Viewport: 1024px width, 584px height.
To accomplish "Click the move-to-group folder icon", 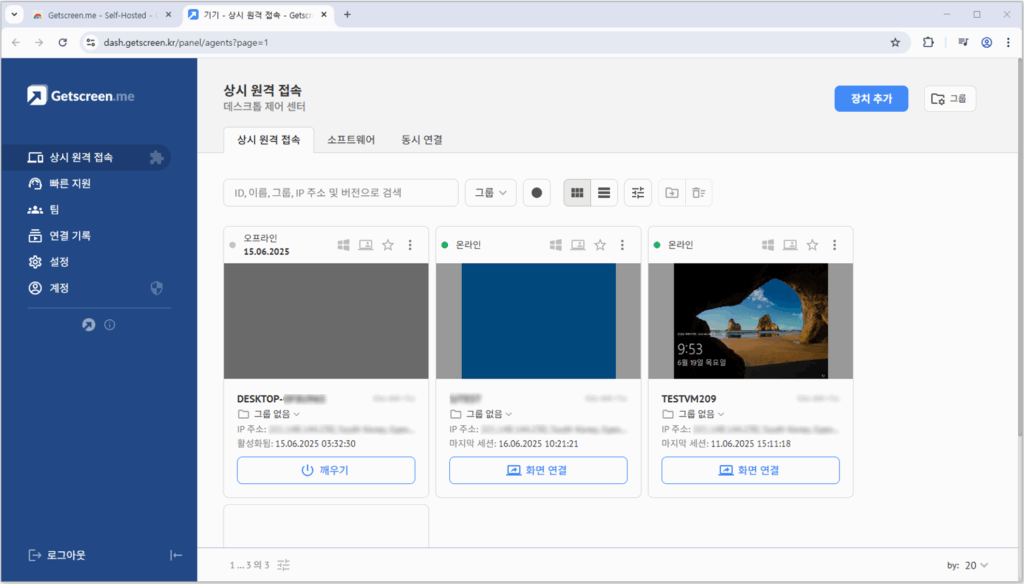I will 672,193.
